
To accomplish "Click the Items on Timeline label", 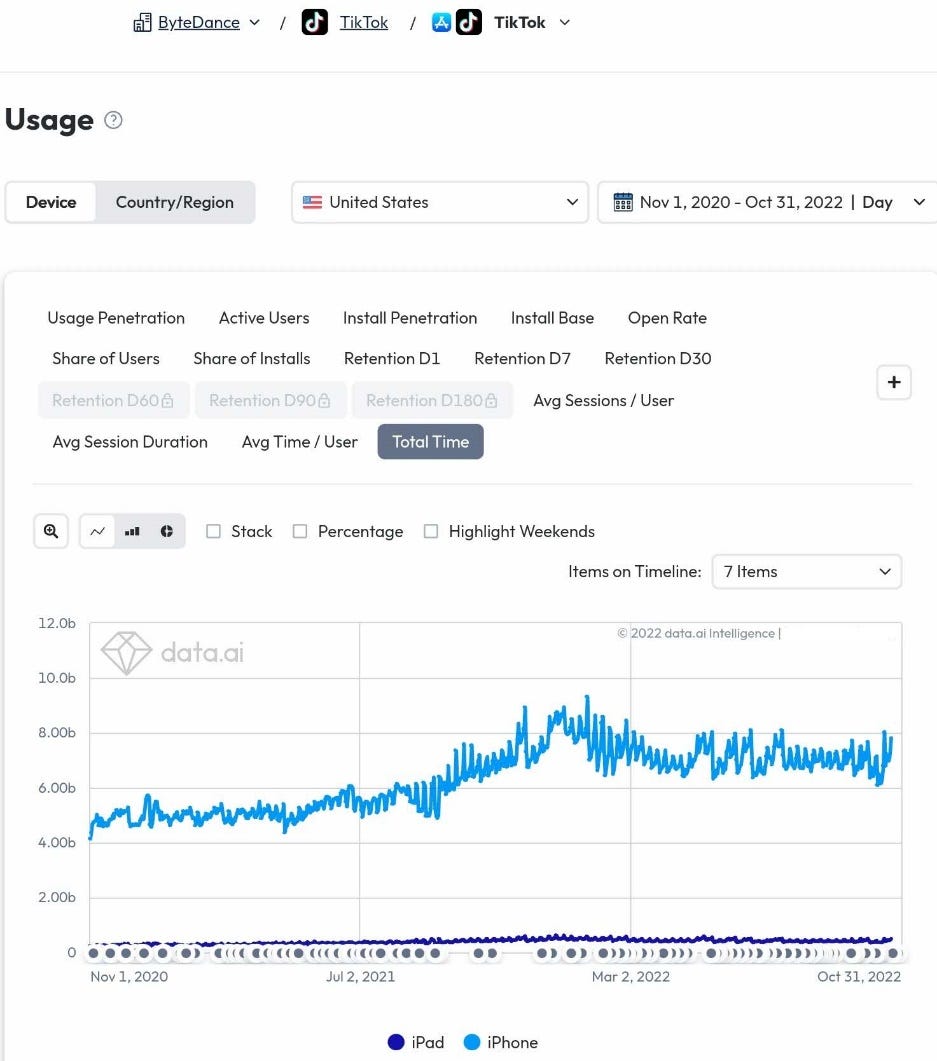I will click(x=635, y=572).
